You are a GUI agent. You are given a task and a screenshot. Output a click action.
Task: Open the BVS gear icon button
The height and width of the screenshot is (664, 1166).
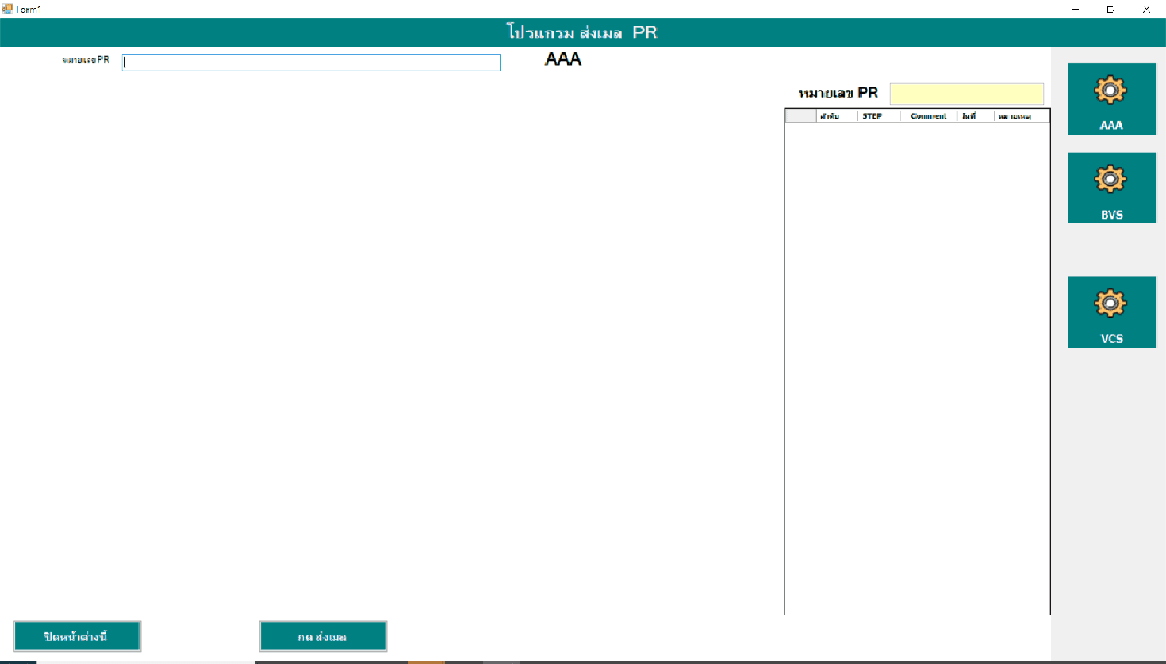1111,187
